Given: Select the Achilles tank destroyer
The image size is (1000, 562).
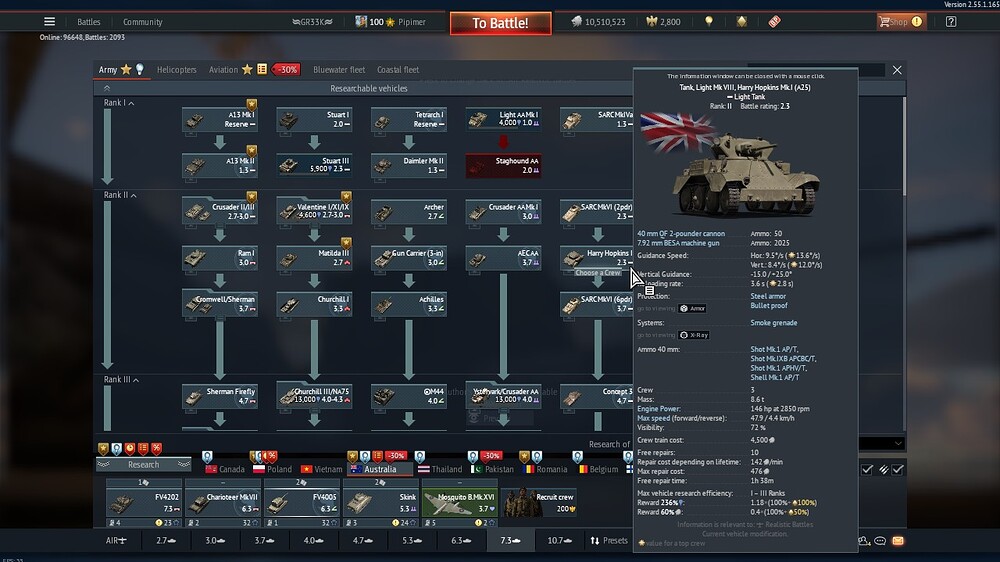Looking at the screenshot, I should tap(409, 304).
